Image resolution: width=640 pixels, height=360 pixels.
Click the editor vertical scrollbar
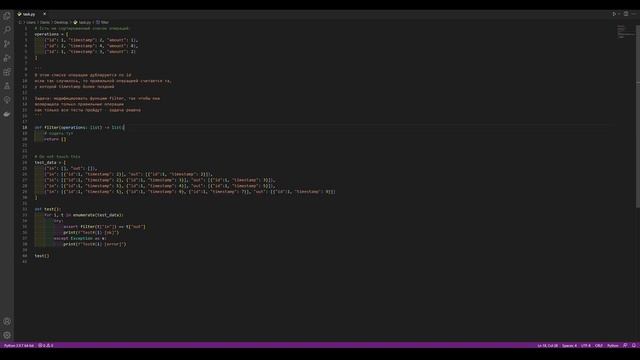(x=638, y=116)
